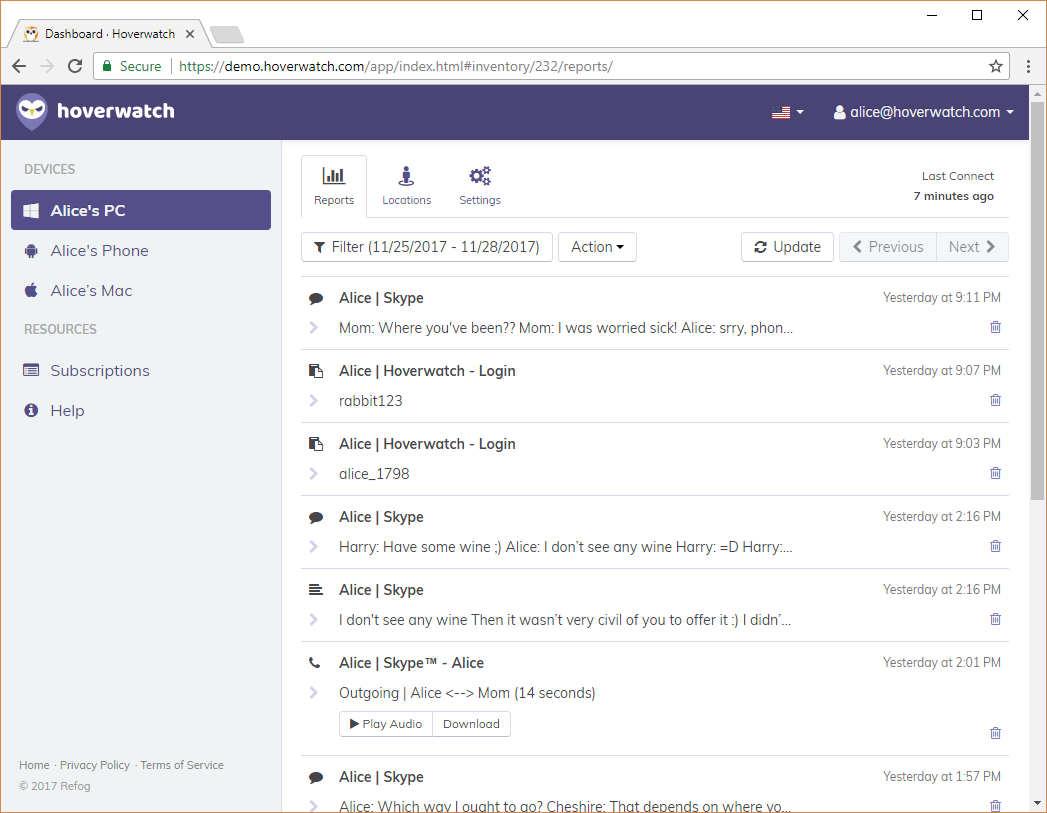
Task: Play Audio of the Skype call
Action: click(386, 724)
